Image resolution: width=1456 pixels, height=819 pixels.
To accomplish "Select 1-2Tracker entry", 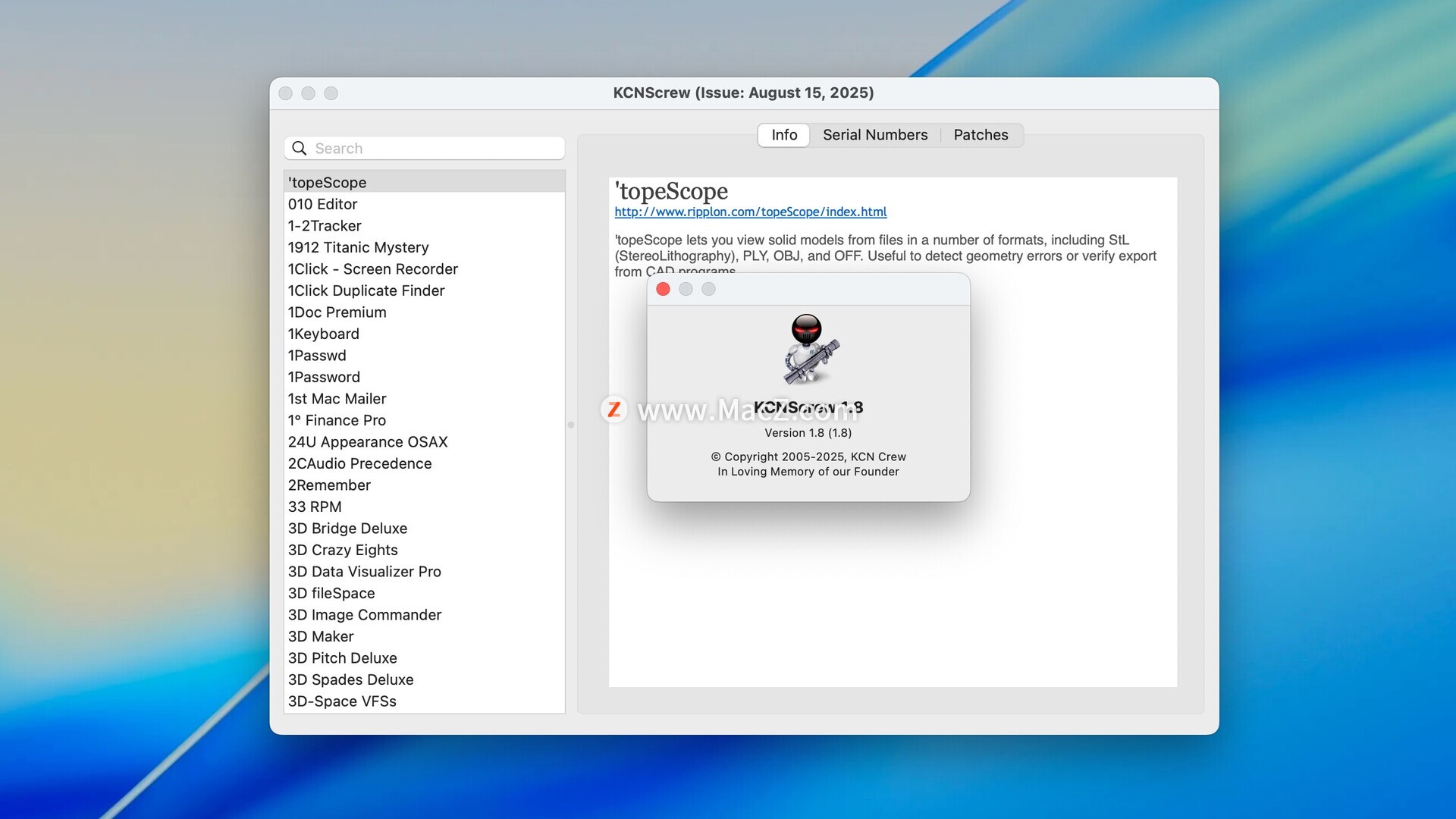I will (425, 225).
